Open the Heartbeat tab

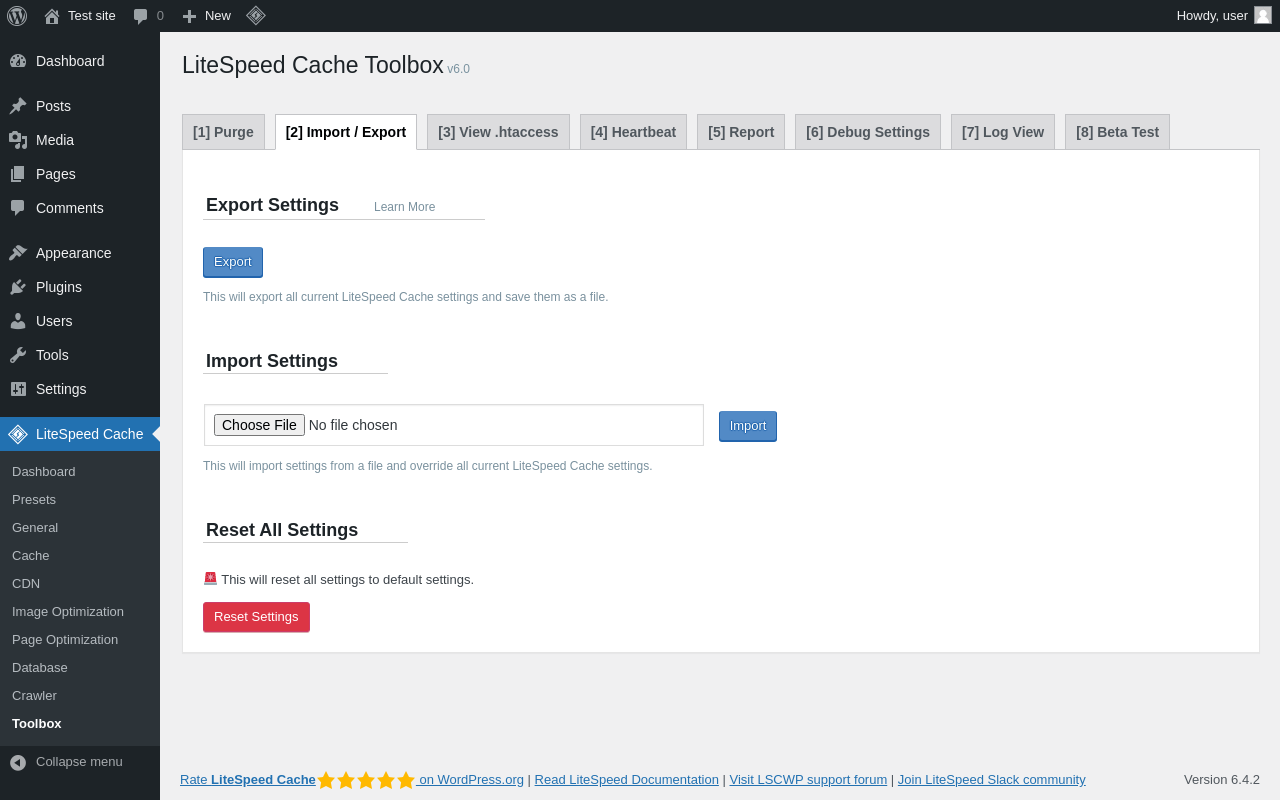pyautogui.click(x=633, y=132)
